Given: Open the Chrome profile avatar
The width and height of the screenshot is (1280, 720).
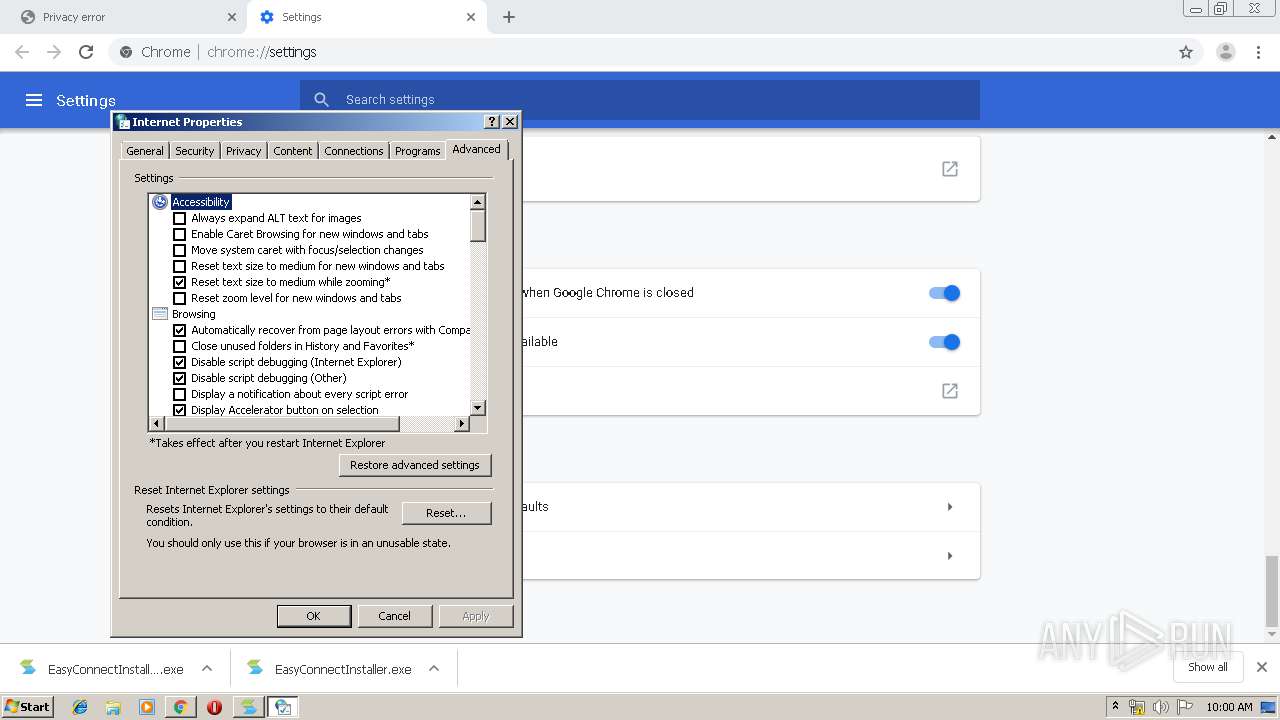Looking at the screenshot, I should (x=1225, y=52).
